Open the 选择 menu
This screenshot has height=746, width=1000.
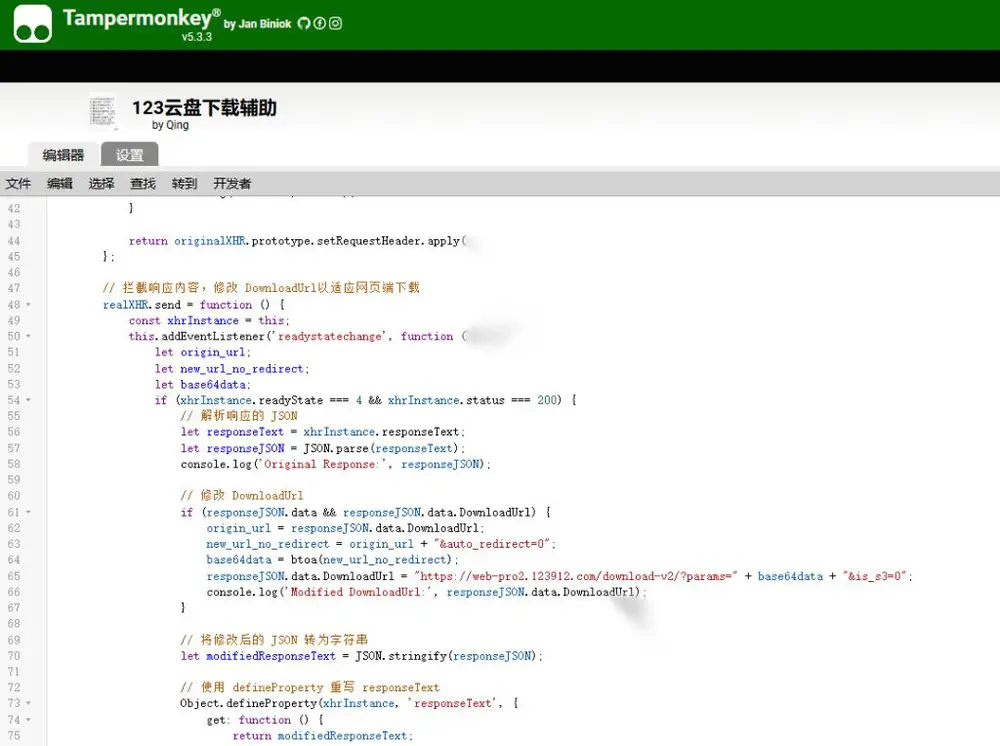coord(101,184)
